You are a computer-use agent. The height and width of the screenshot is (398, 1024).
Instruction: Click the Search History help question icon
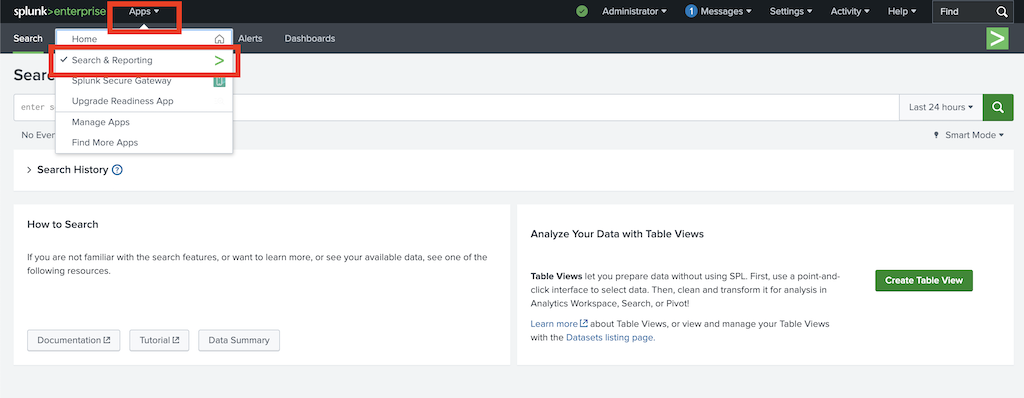[117, 170]
